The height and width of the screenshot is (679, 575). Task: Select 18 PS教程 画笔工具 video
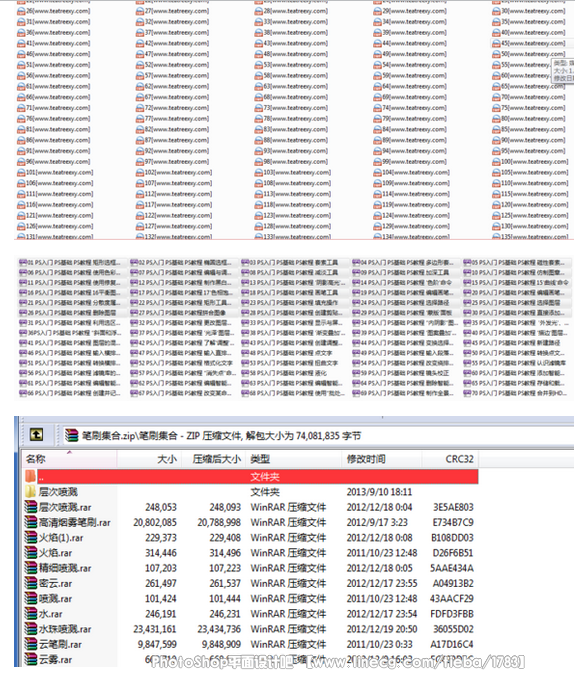point(290,293)
